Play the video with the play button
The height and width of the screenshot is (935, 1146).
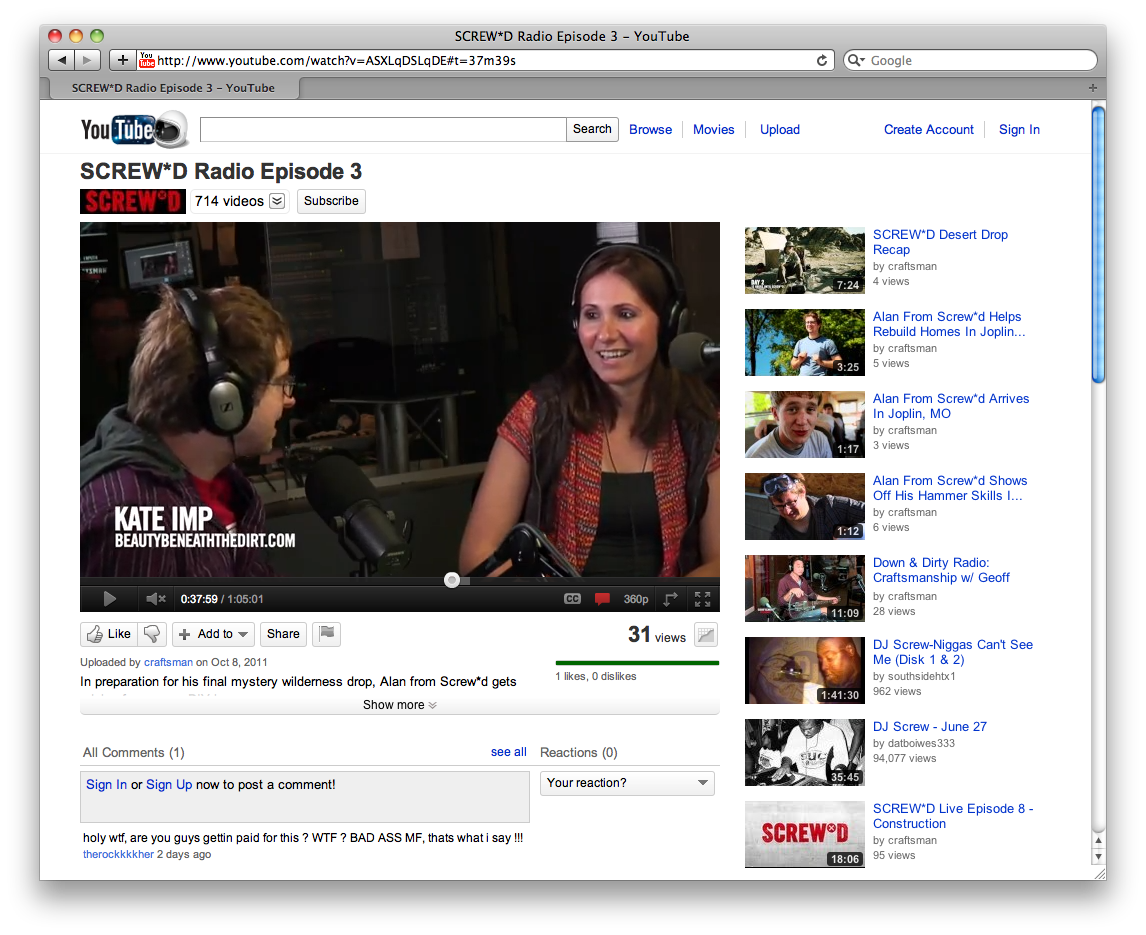[x=110, y=599]
